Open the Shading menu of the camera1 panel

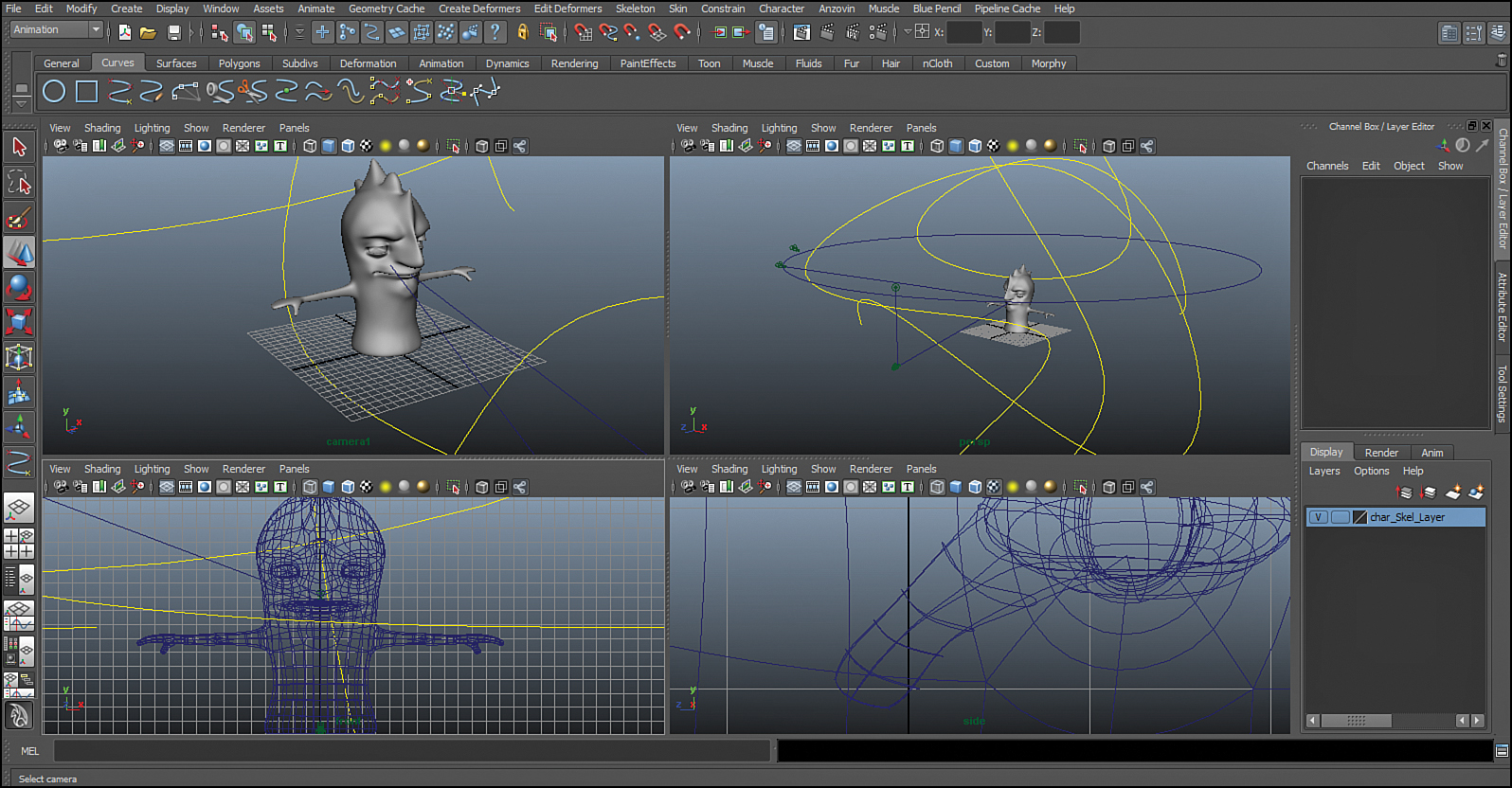coord(102,128)
